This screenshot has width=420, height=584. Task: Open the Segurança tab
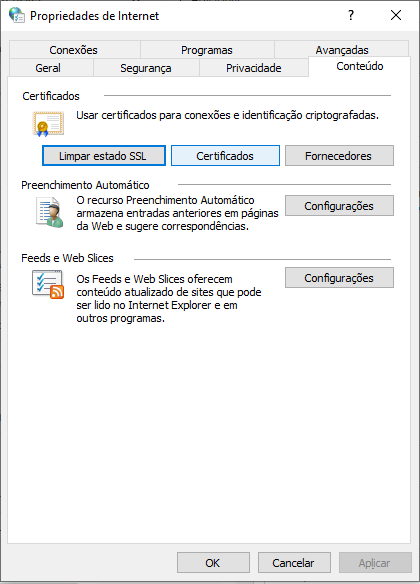tap(146, 68)
